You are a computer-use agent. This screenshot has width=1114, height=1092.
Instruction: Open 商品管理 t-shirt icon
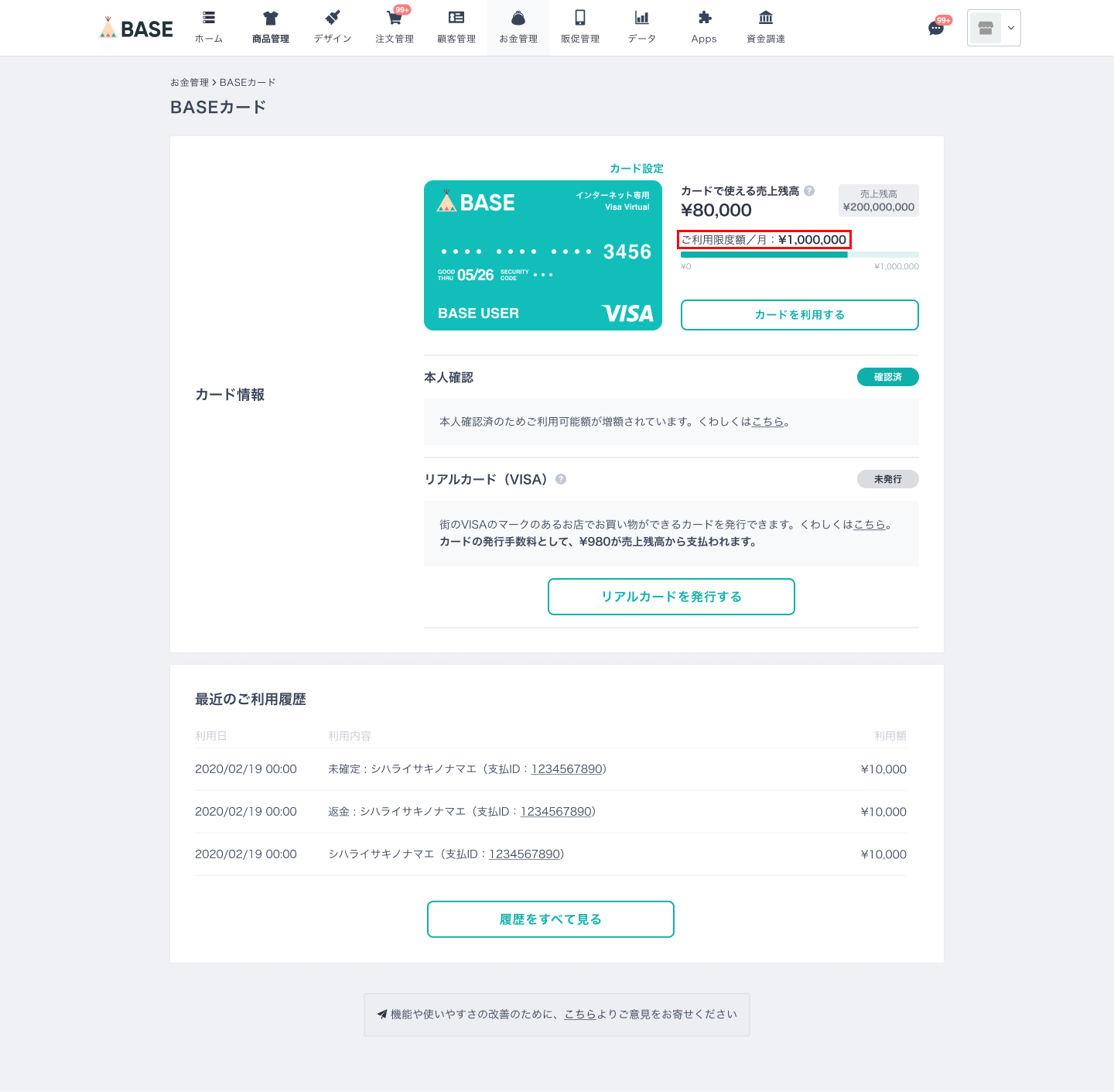[x=270, y=18]
